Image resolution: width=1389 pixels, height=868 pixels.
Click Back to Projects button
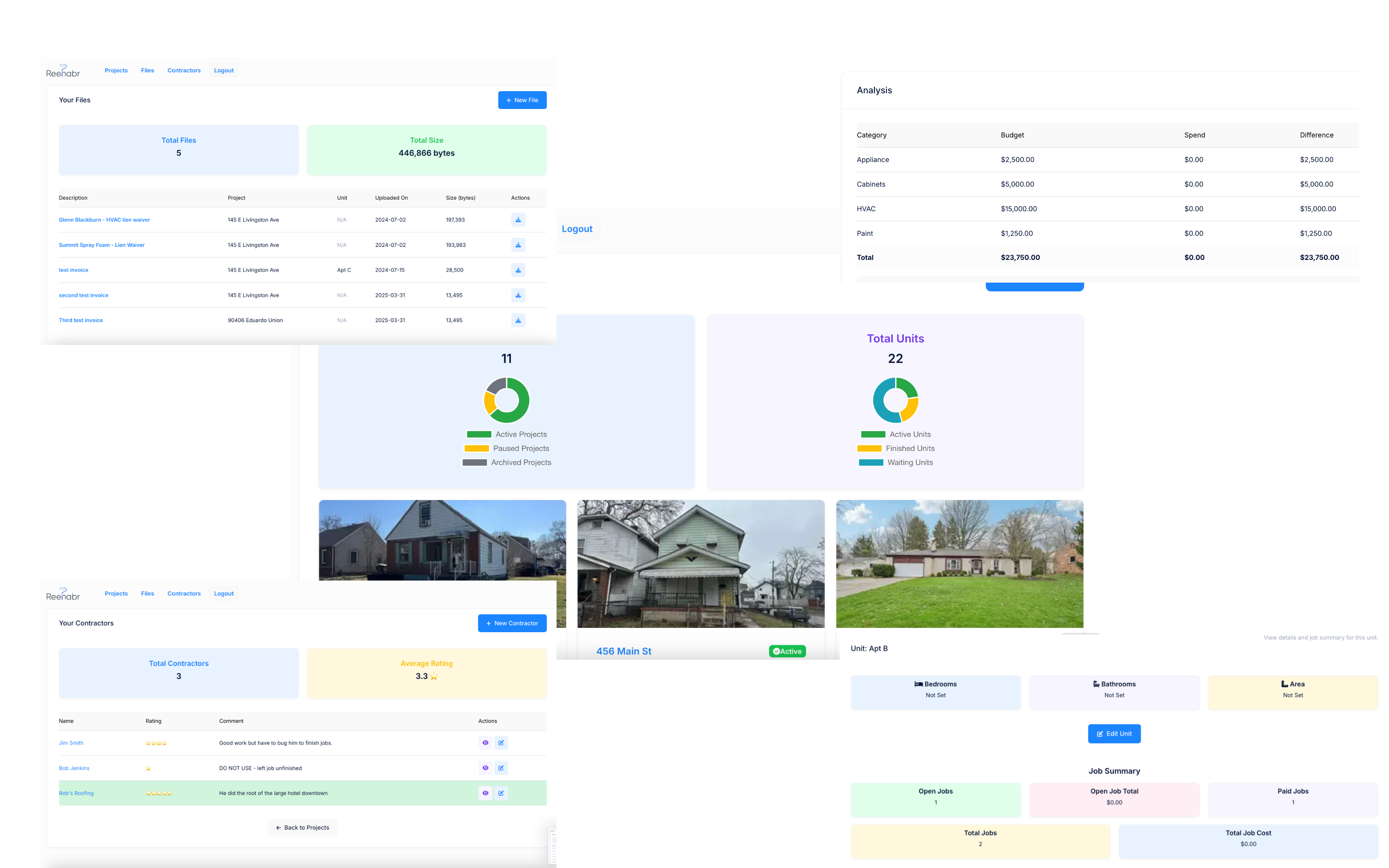(302, 828)
